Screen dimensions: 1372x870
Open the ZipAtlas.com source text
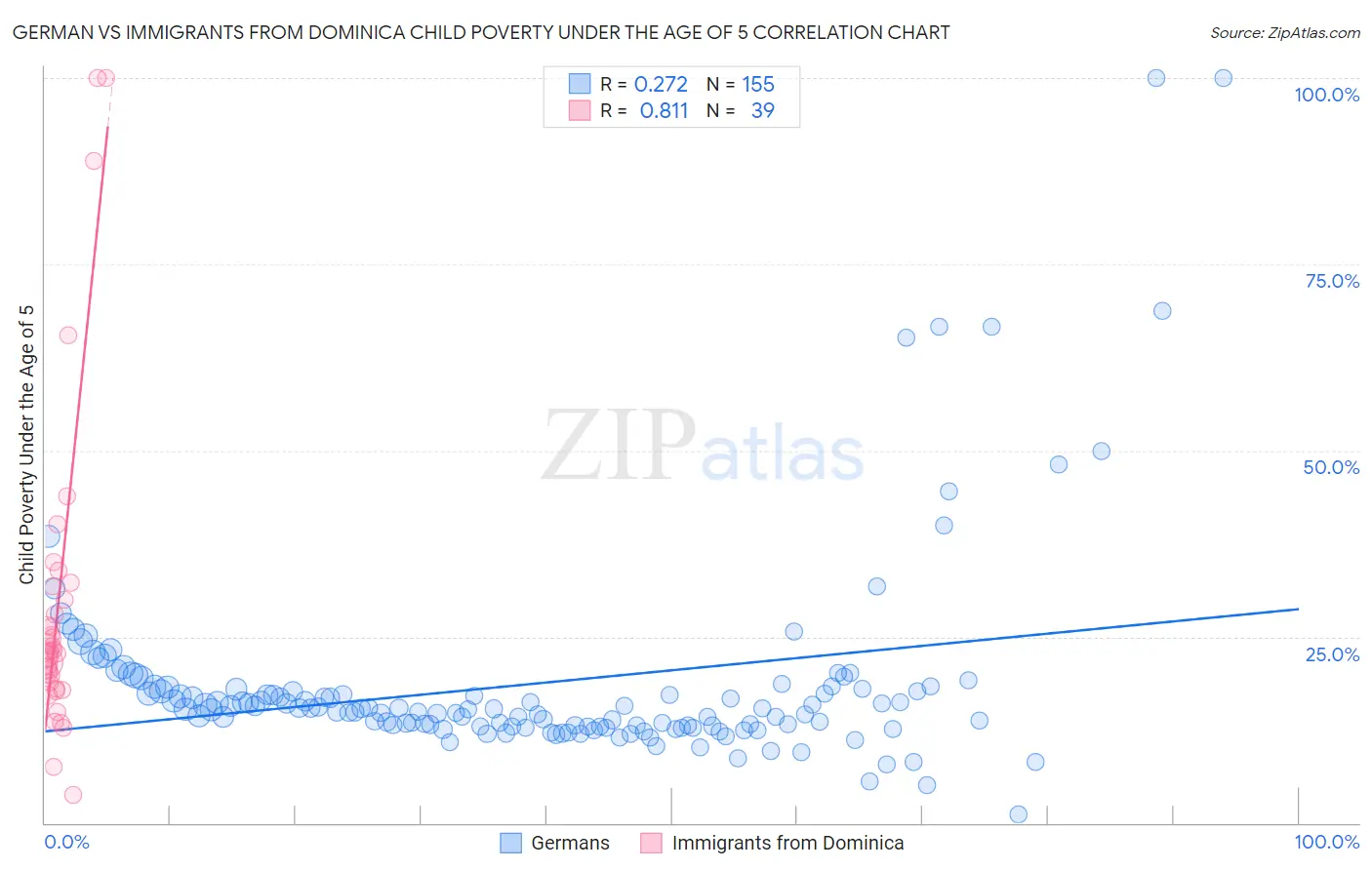click(1285, 32)
